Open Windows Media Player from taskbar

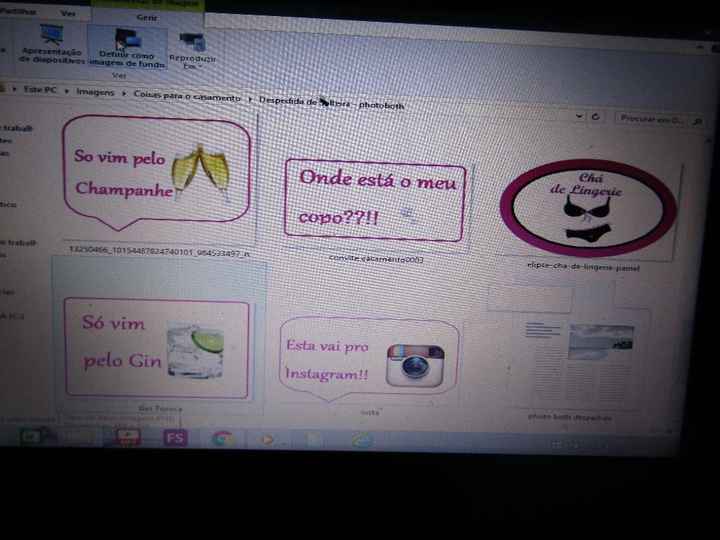267,440
